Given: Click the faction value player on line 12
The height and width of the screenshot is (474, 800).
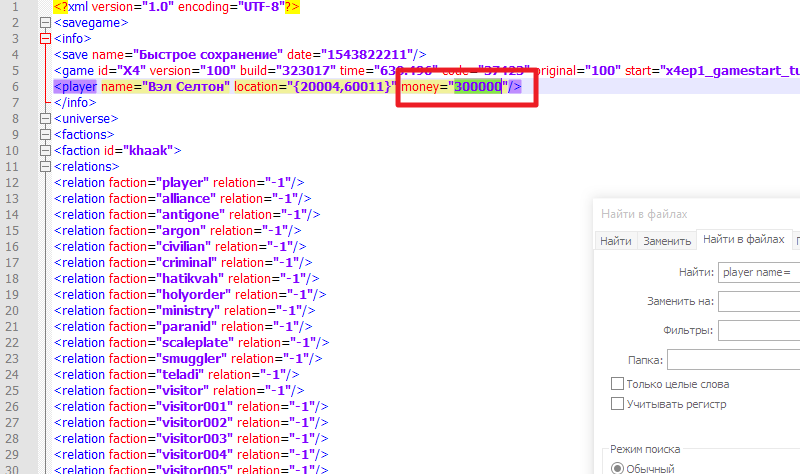Looking at the screenshot, I should (183, 183).
